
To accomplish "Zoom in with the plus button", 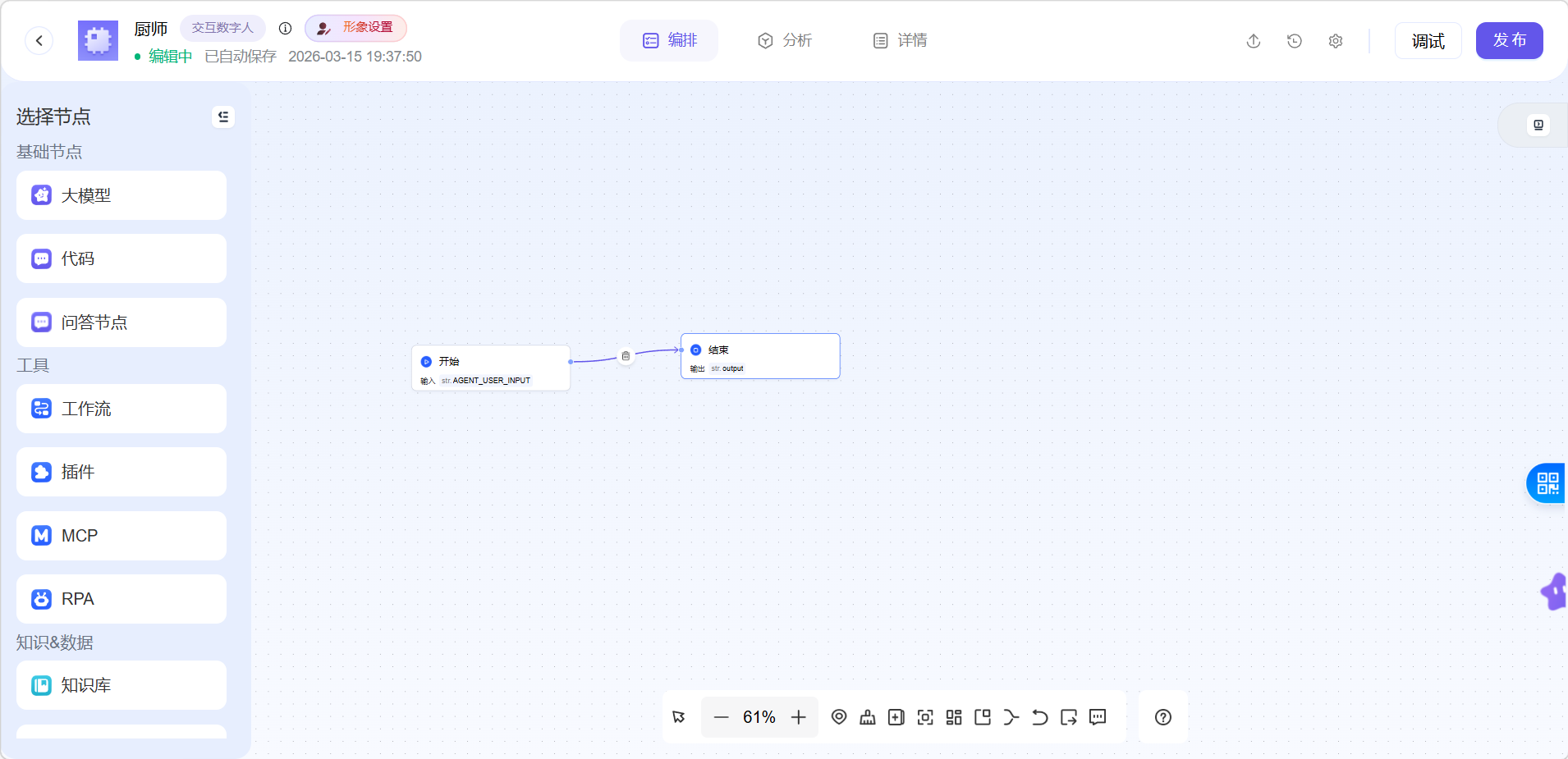I will pyautogui.click(x=798, y=717).
